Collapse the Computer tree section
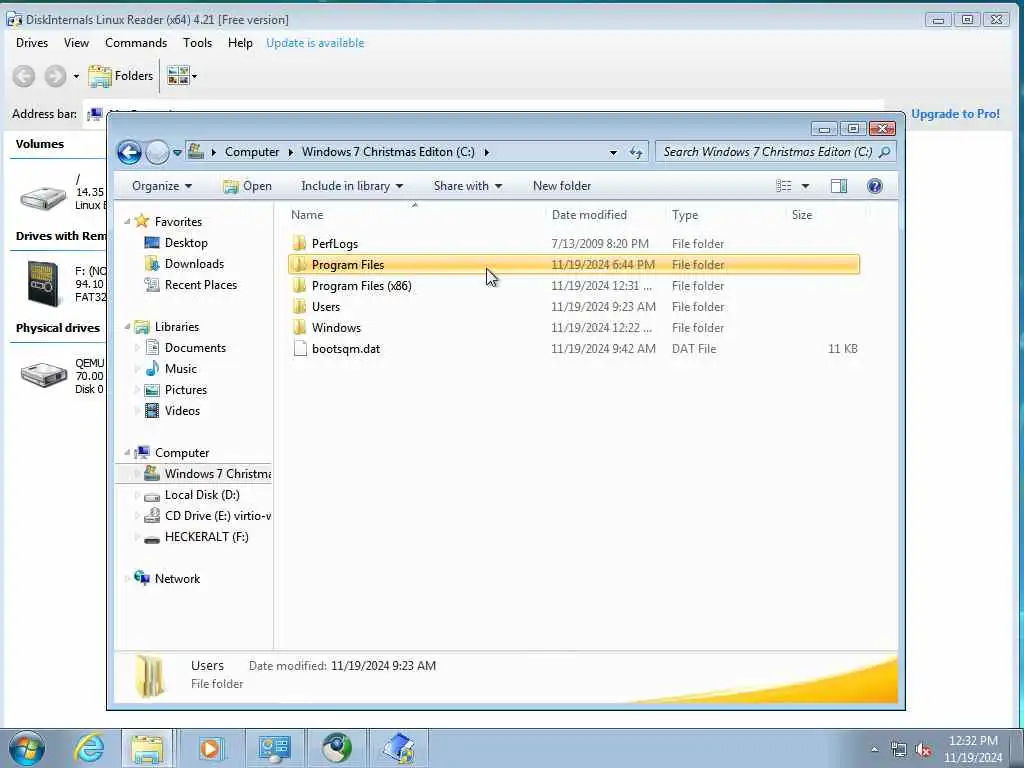The height and width of the screenshot is (768, 1024). pyautogui.click(x=127, y=452)
